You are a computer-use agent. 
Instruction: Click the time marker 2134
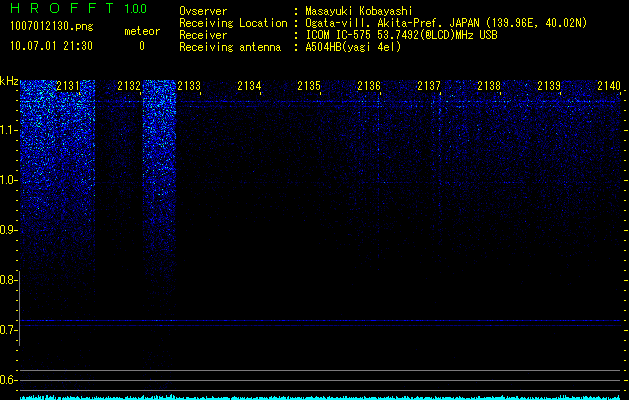tap(249, 86)
